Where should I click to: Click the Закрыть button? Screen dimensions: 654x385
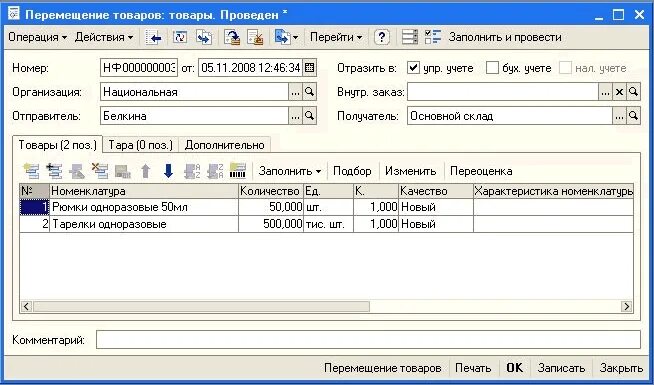(621, 368)
